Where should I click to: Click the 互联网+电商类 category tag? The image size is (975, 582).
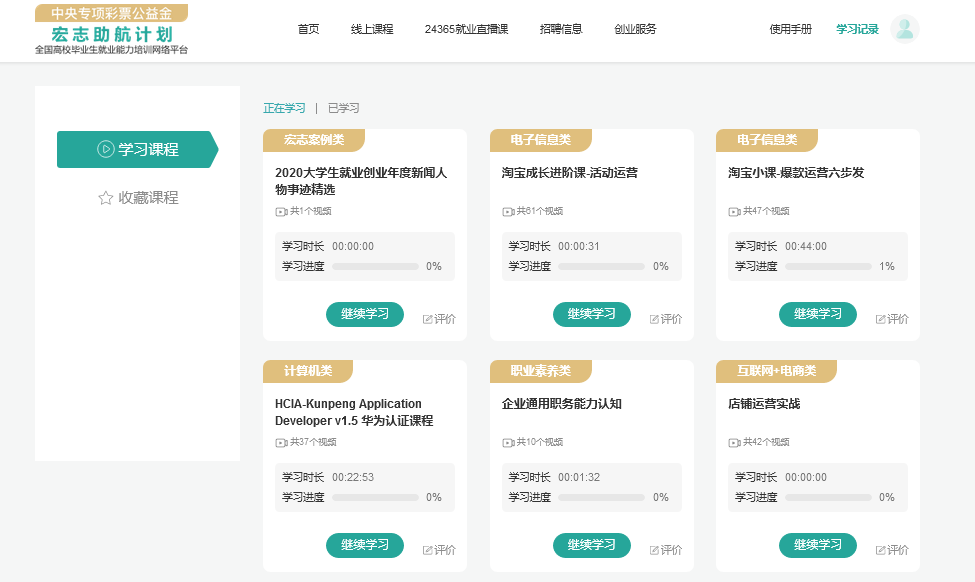coord(776,371)
